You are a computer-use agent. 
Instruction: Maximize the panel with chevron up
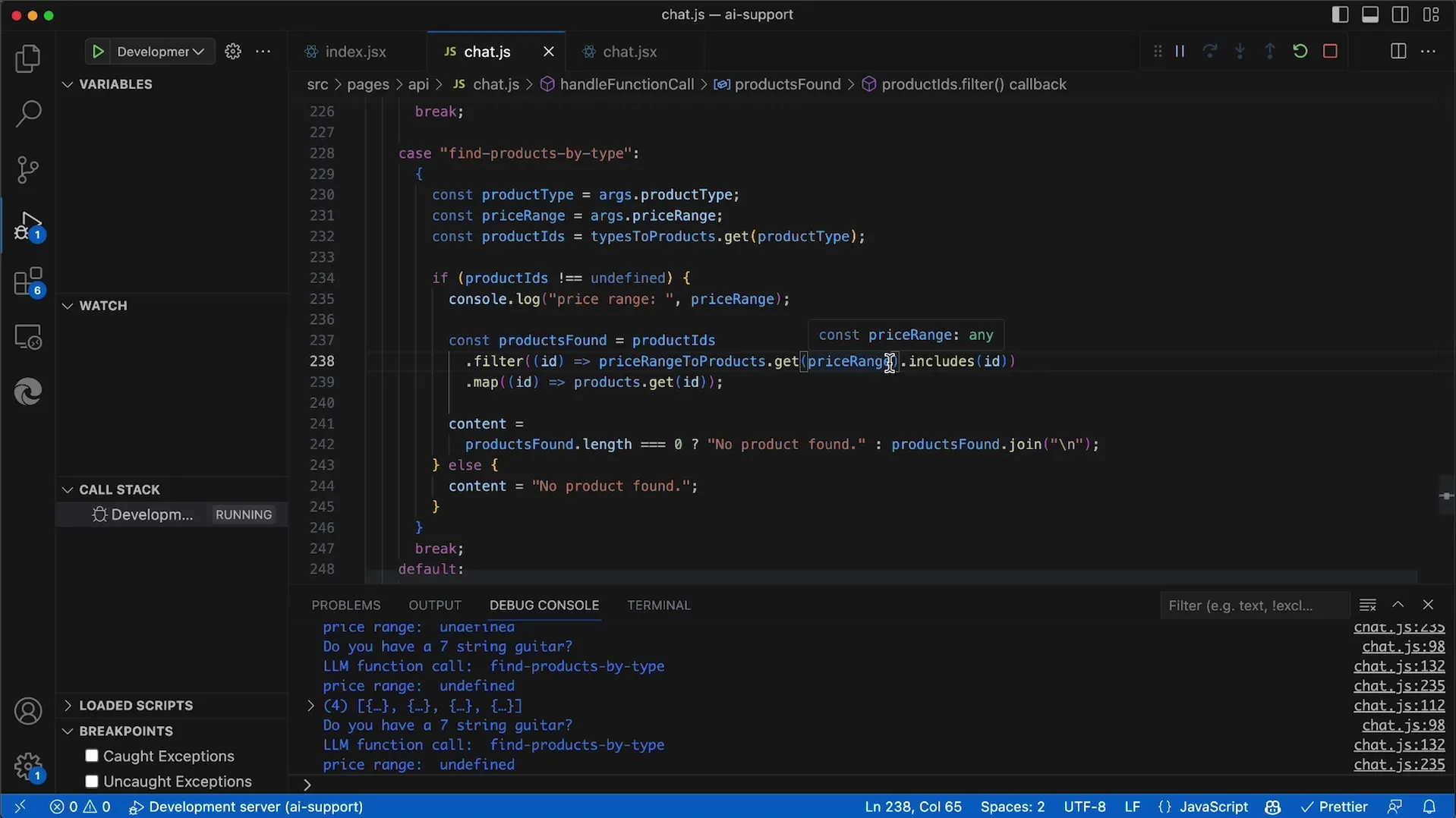click(1398, 605)
